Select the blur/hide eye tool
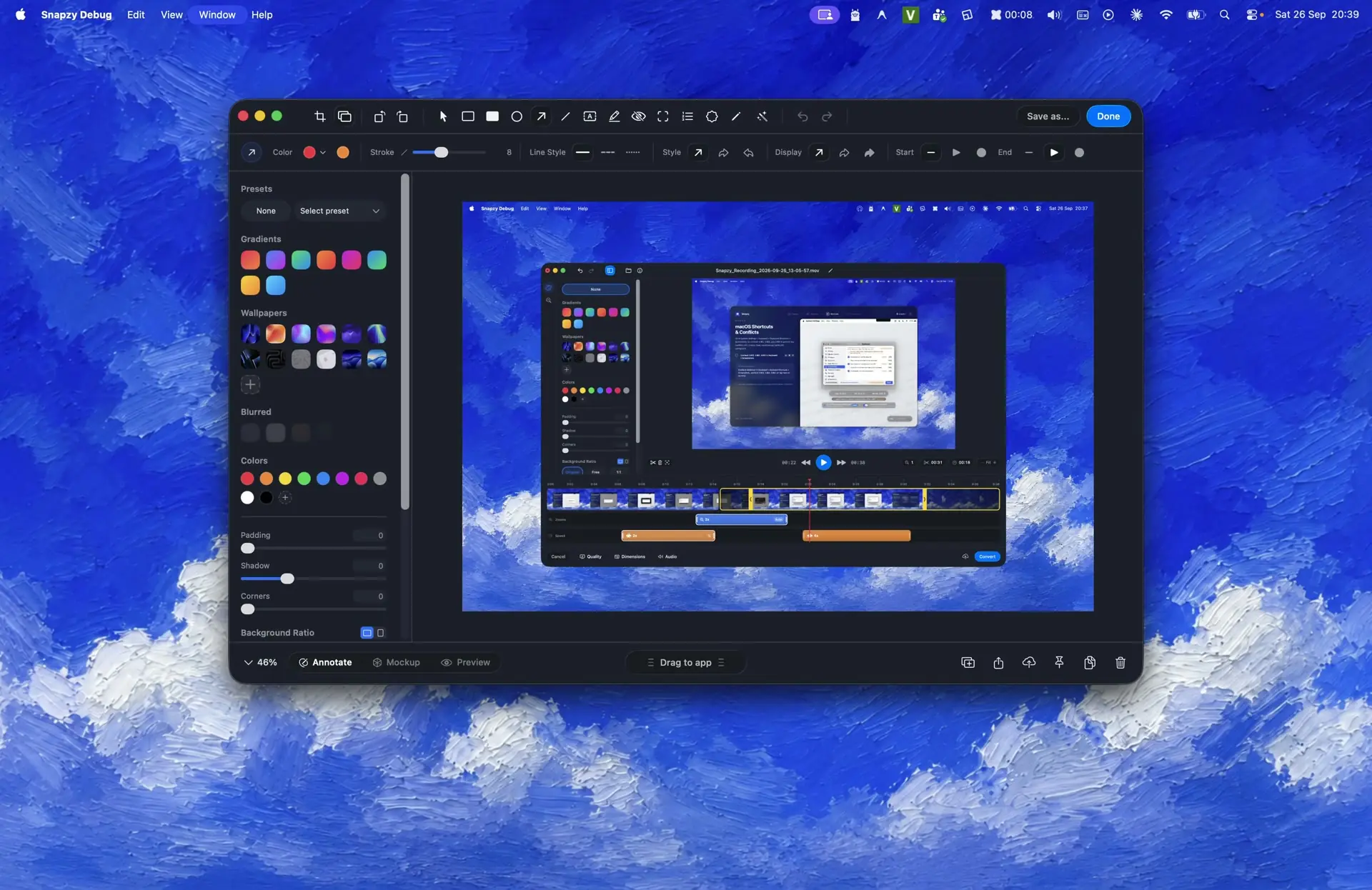This screenshot has height=890, width=1372. pyautogui.click(x=639, y=116)
